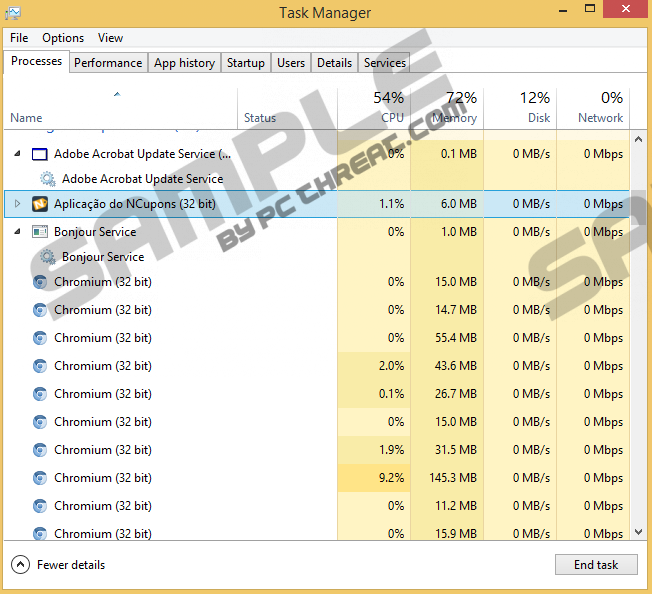
Task: Switch to the App history tab
Action: click(x=184, y=63)
